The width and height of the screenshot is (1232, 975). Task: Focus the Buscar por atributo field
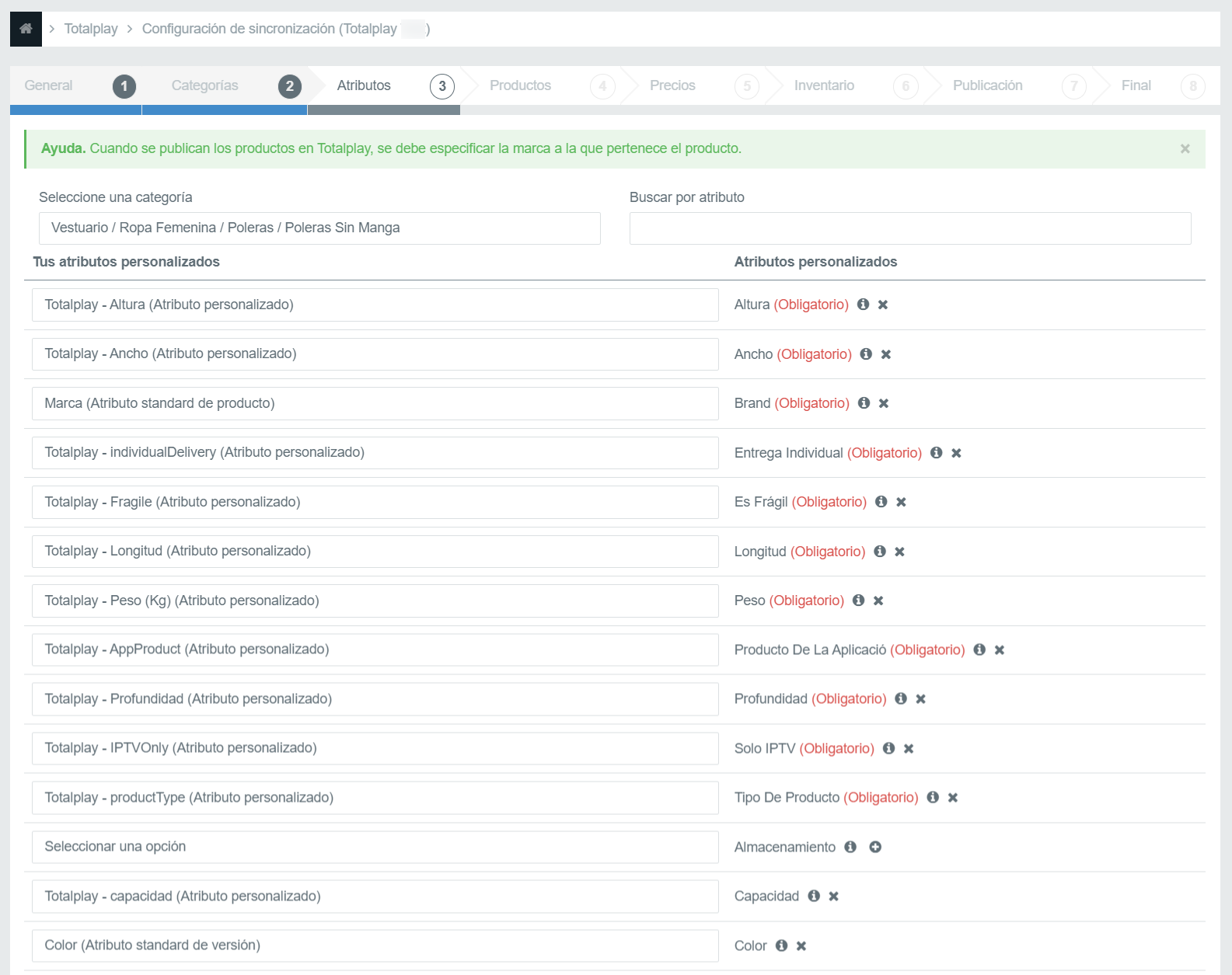[x=910, y=228]
